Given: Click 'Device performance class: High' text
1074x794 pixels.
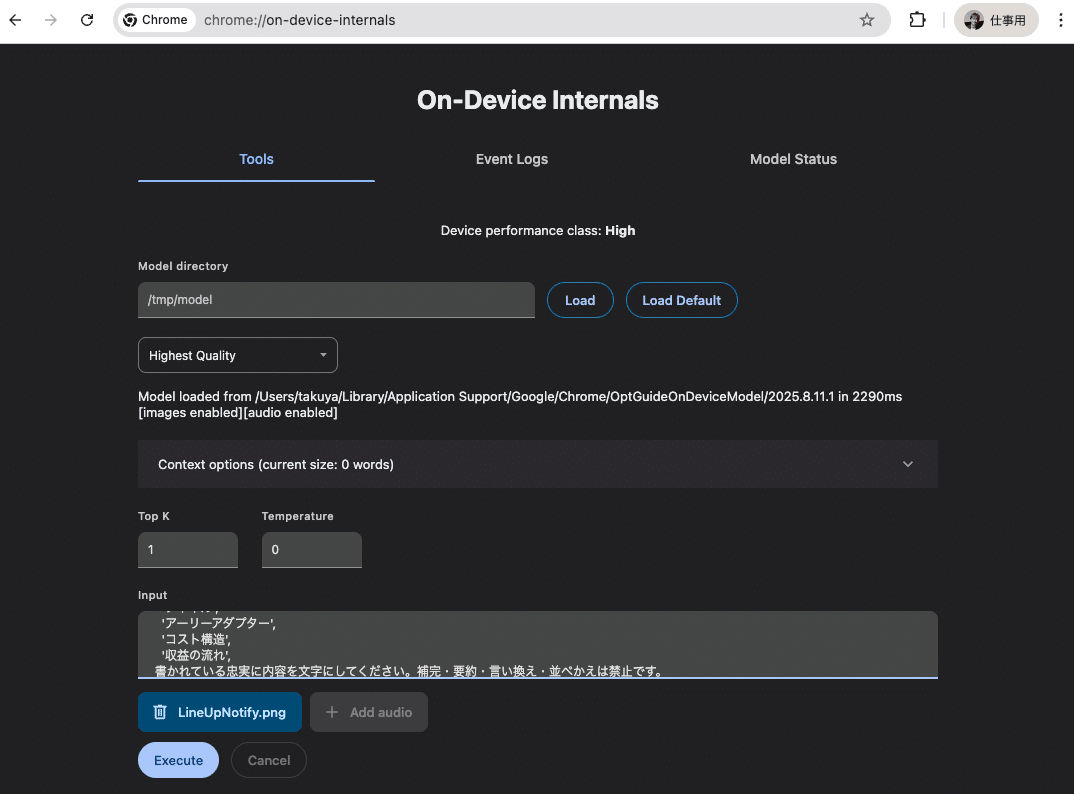Looking at the screenshot, I should click(x=538, y=231).
